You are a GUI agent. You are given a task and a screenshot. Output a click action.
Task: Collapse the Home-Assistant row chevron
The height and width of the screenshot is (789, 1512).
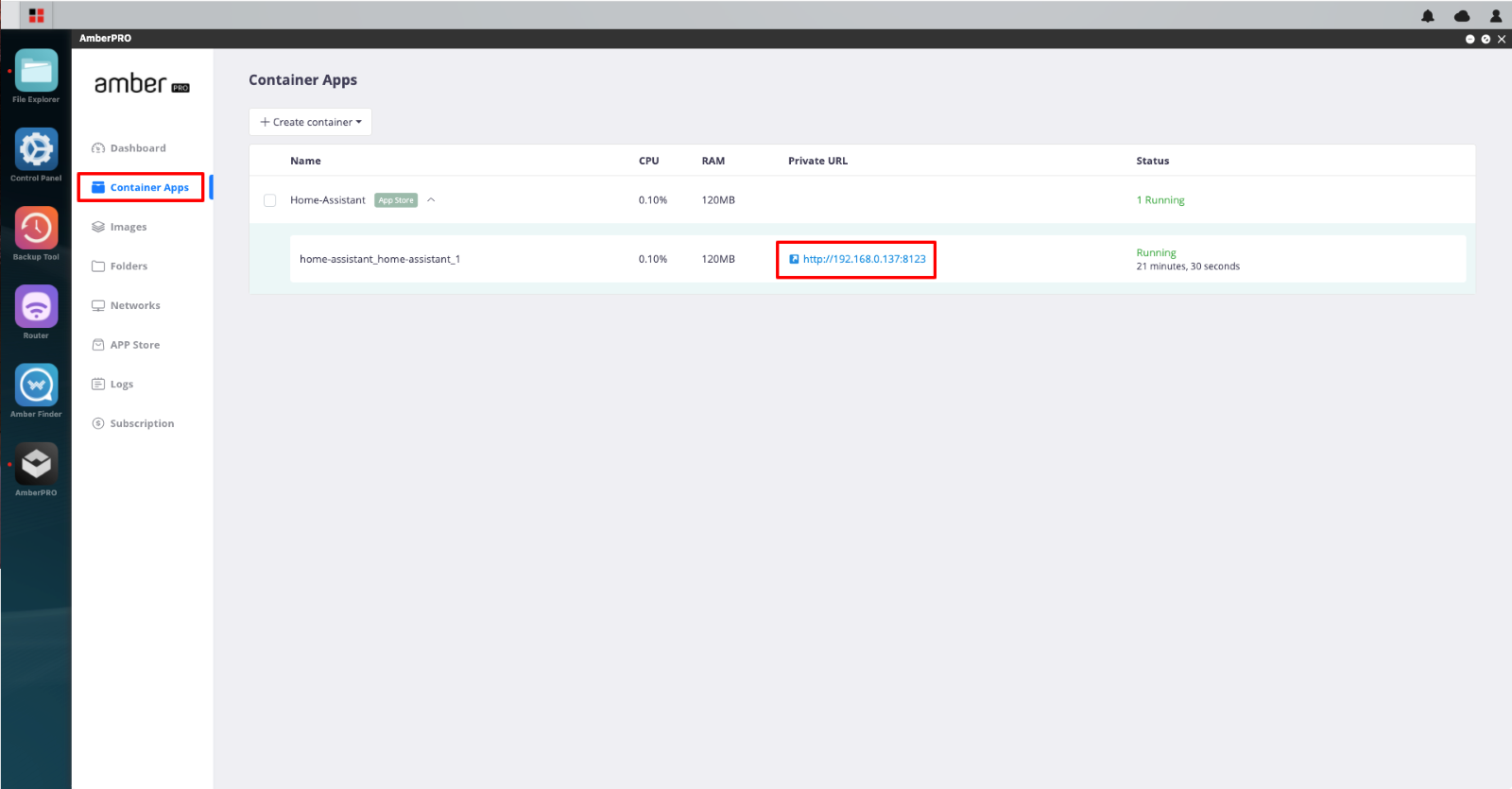431,200
